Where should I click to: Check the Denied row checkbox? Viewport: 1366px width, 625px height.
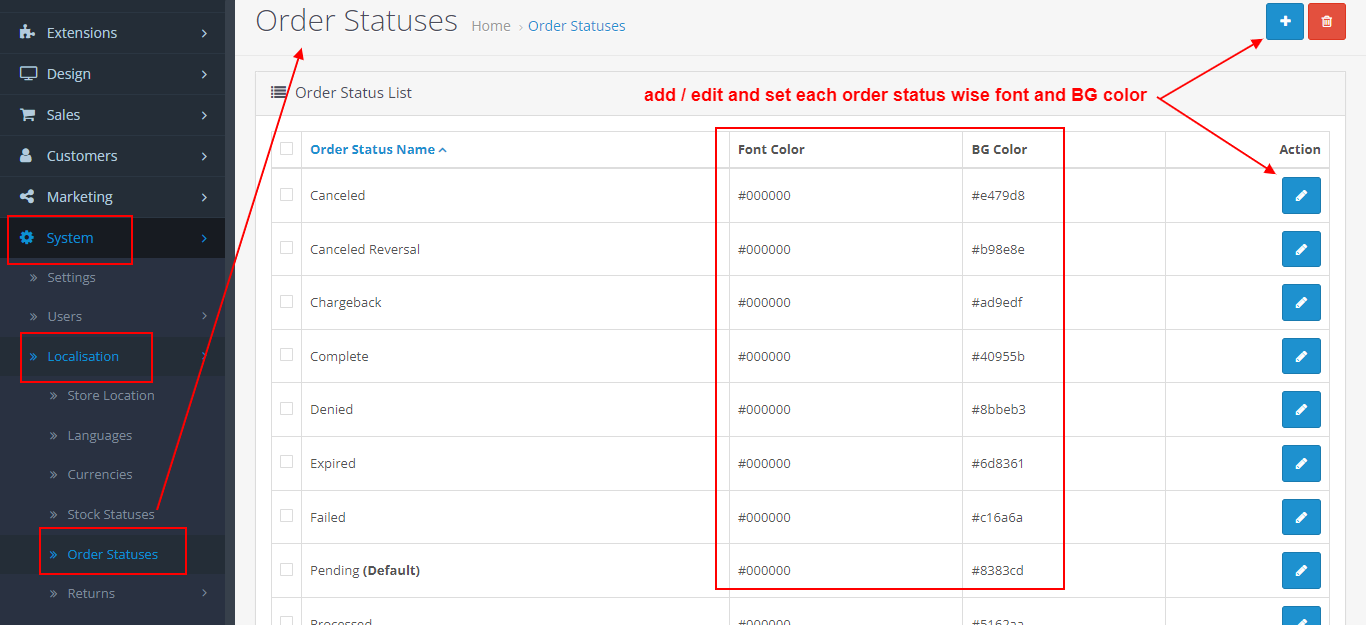pyautogui.click(x=286, y=409)
